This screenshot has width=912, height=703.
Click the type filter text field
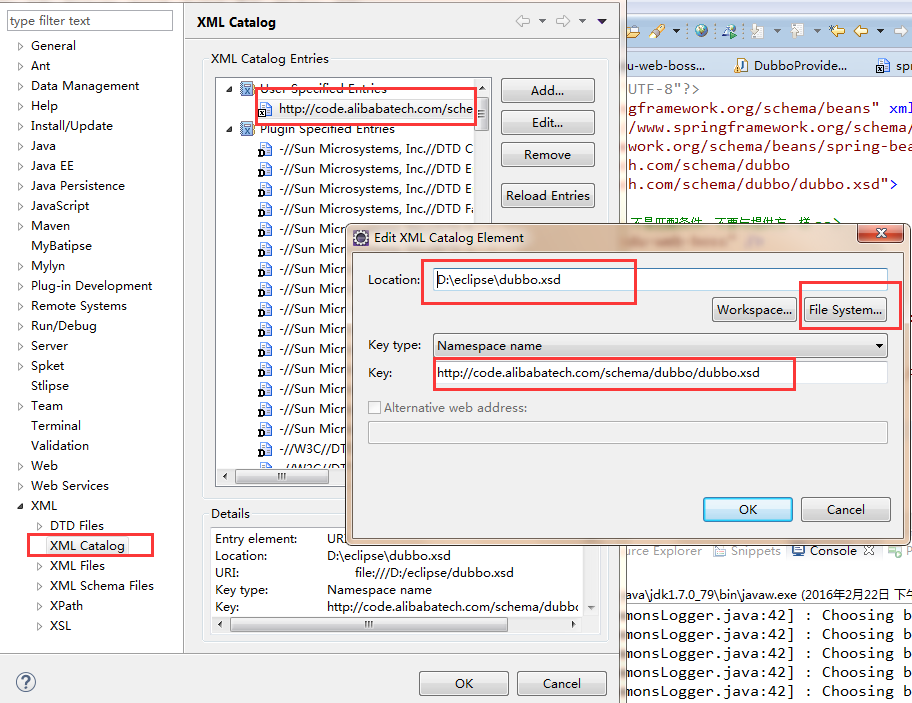90,21
